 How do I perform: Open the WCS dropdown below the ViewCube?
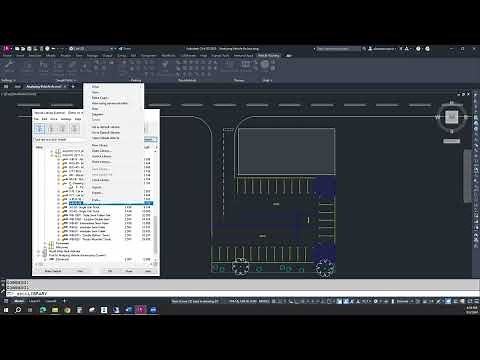click(x=451, y=141)
